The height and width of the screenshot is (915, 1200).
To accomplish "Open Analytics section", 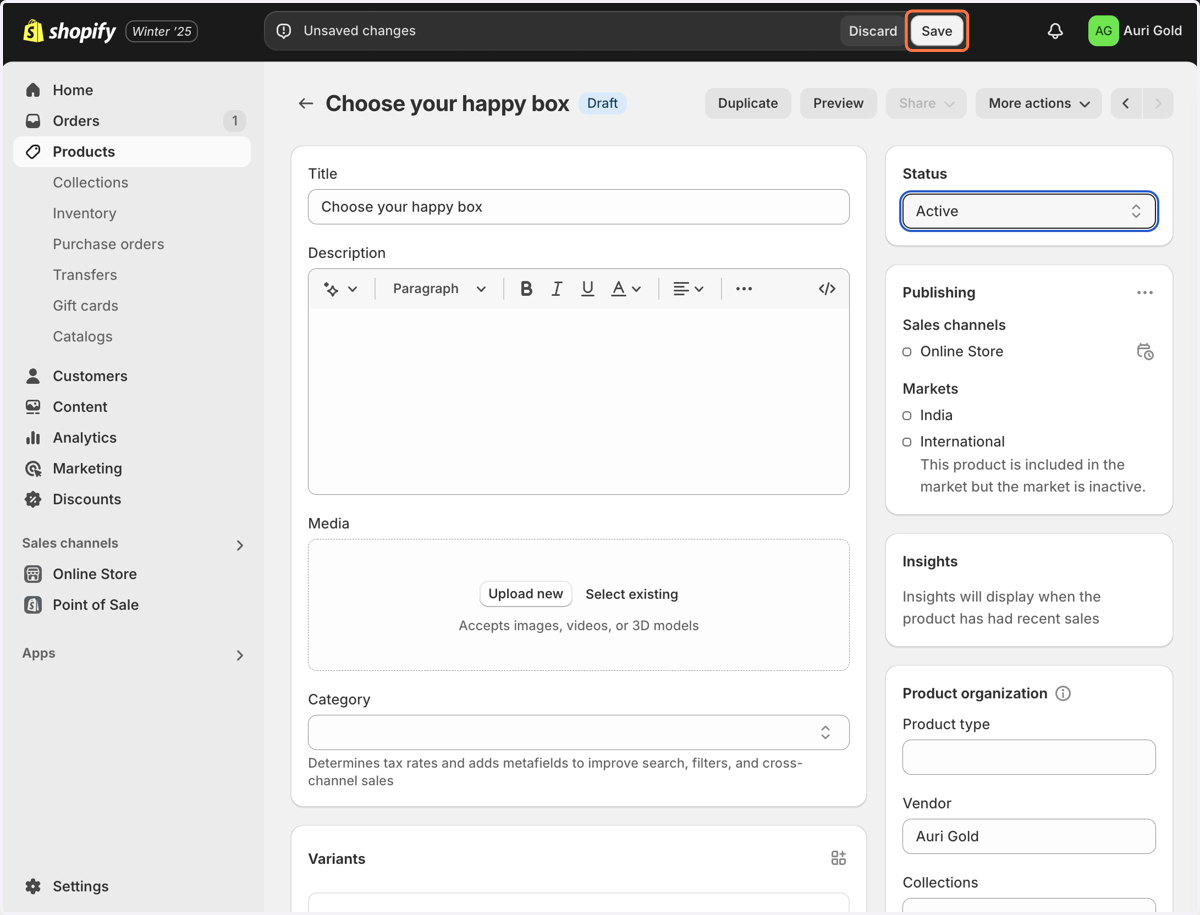I will tap(132, 438).
